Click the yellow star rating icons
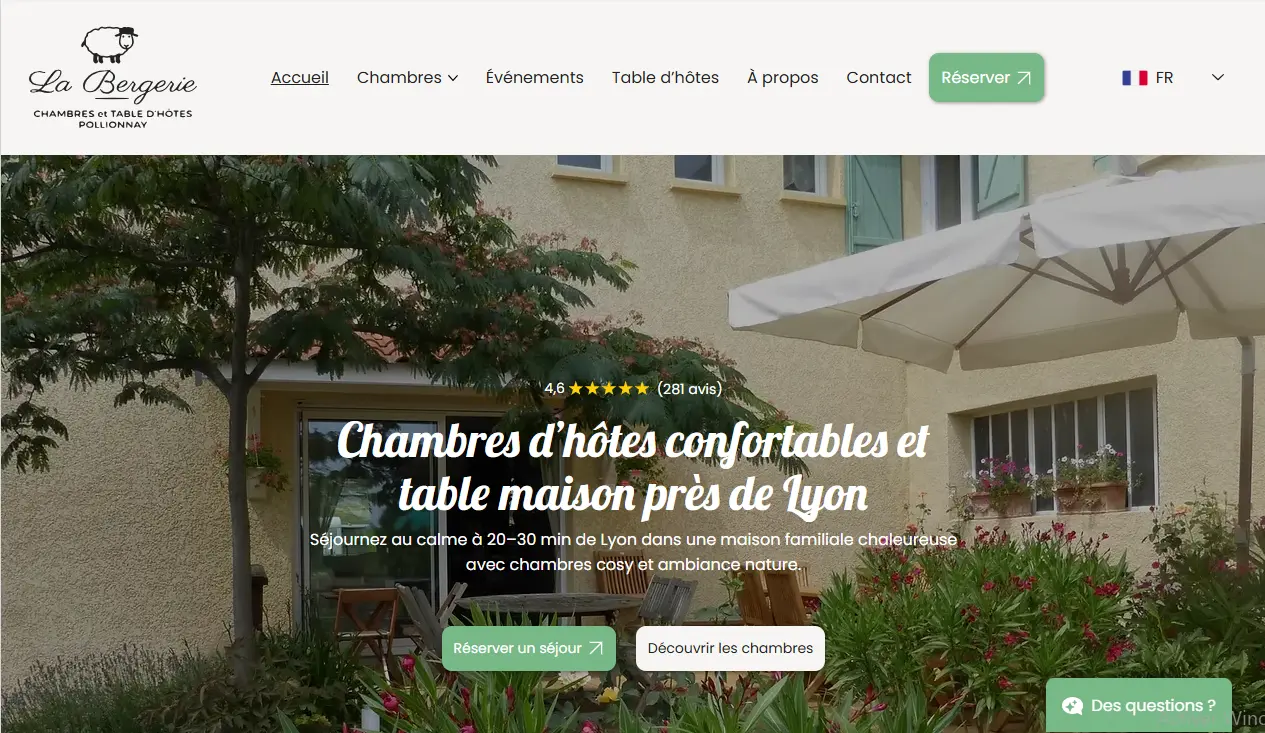 pyautogui.click(x=609, y=389)
